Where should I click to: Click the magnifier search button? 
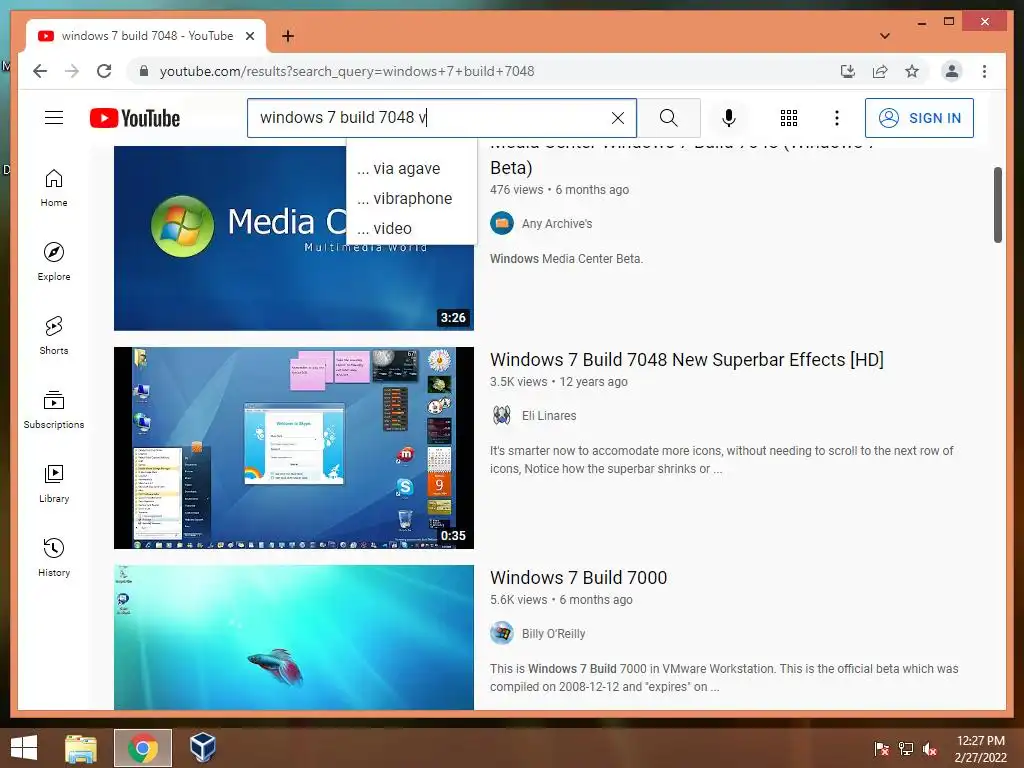click(x=669, y=118)
